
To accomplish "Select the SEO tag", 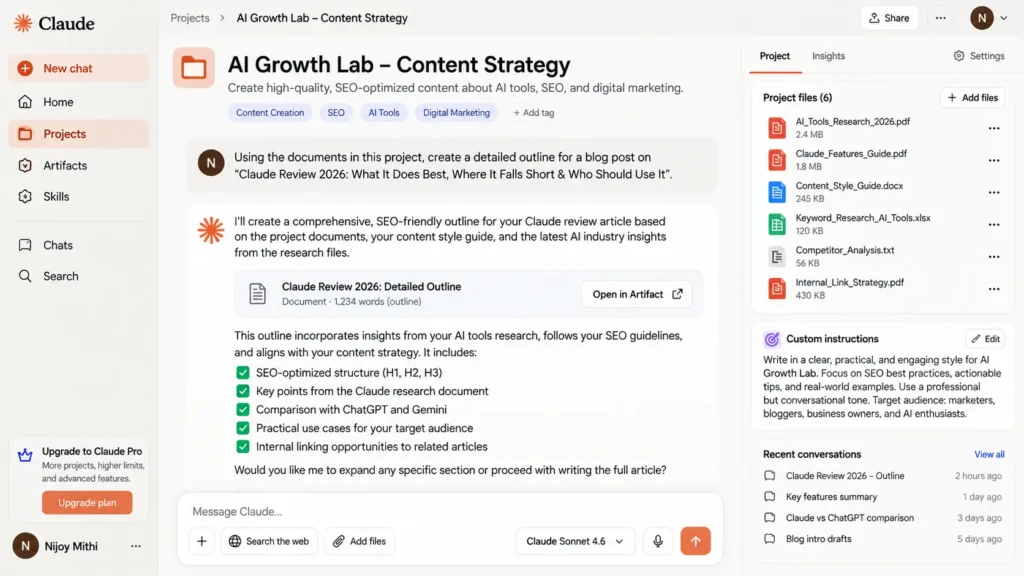I will (x=336, y=113).
